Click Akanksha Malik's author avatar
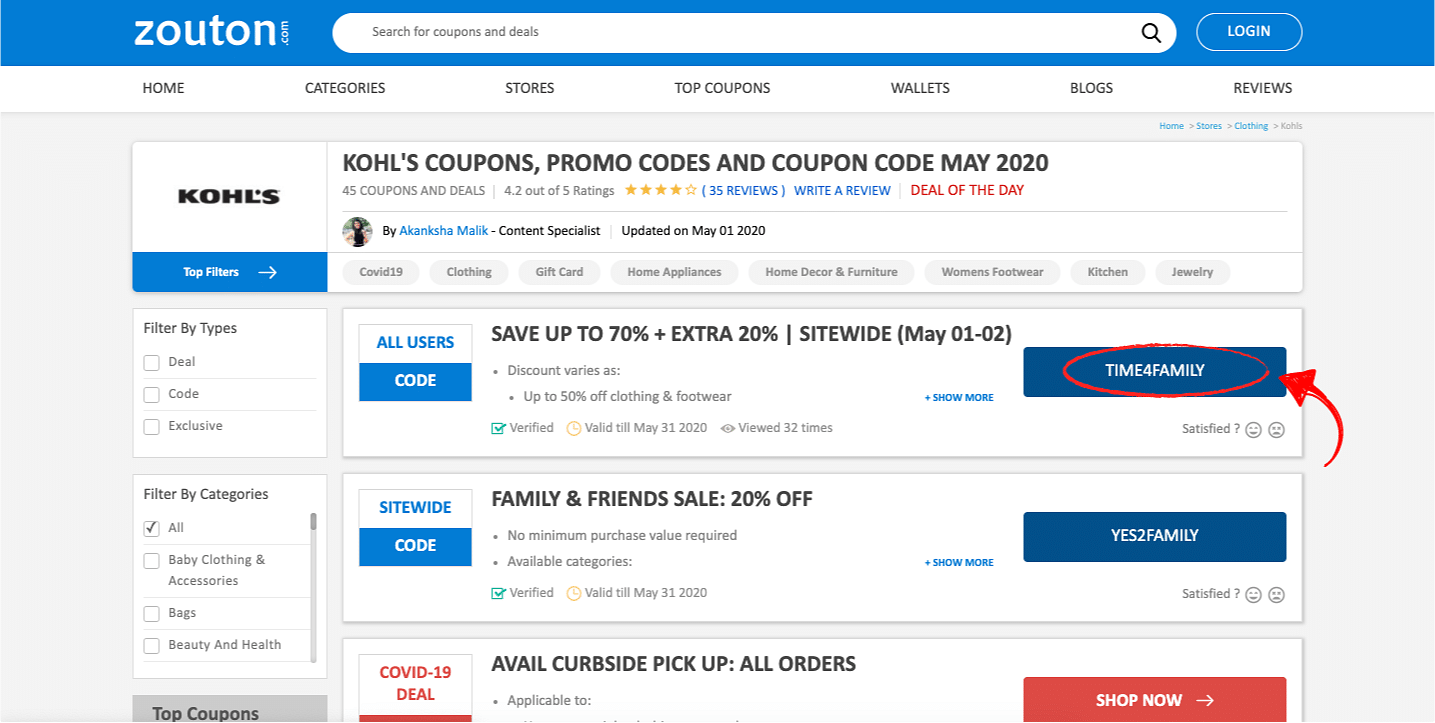This screenshot has width=1435, height=723. (x=357, y=231)
